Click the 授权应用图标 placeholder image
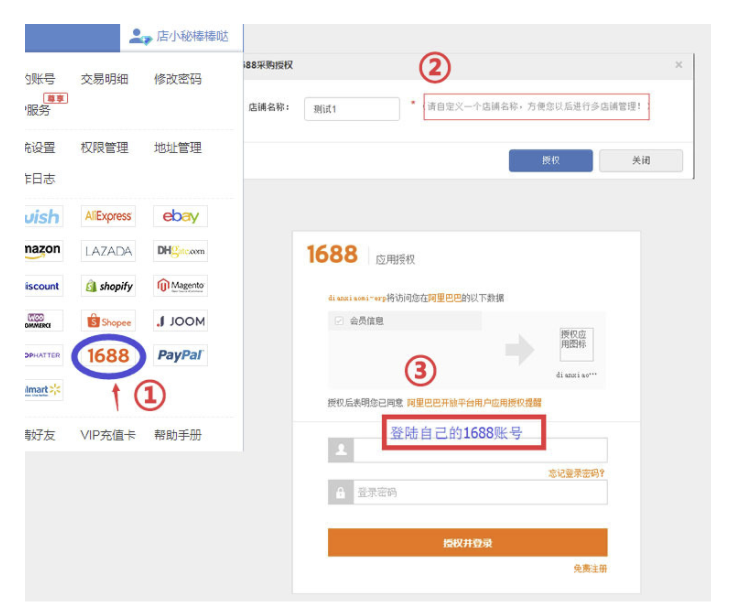 click(x=577, y=344)
